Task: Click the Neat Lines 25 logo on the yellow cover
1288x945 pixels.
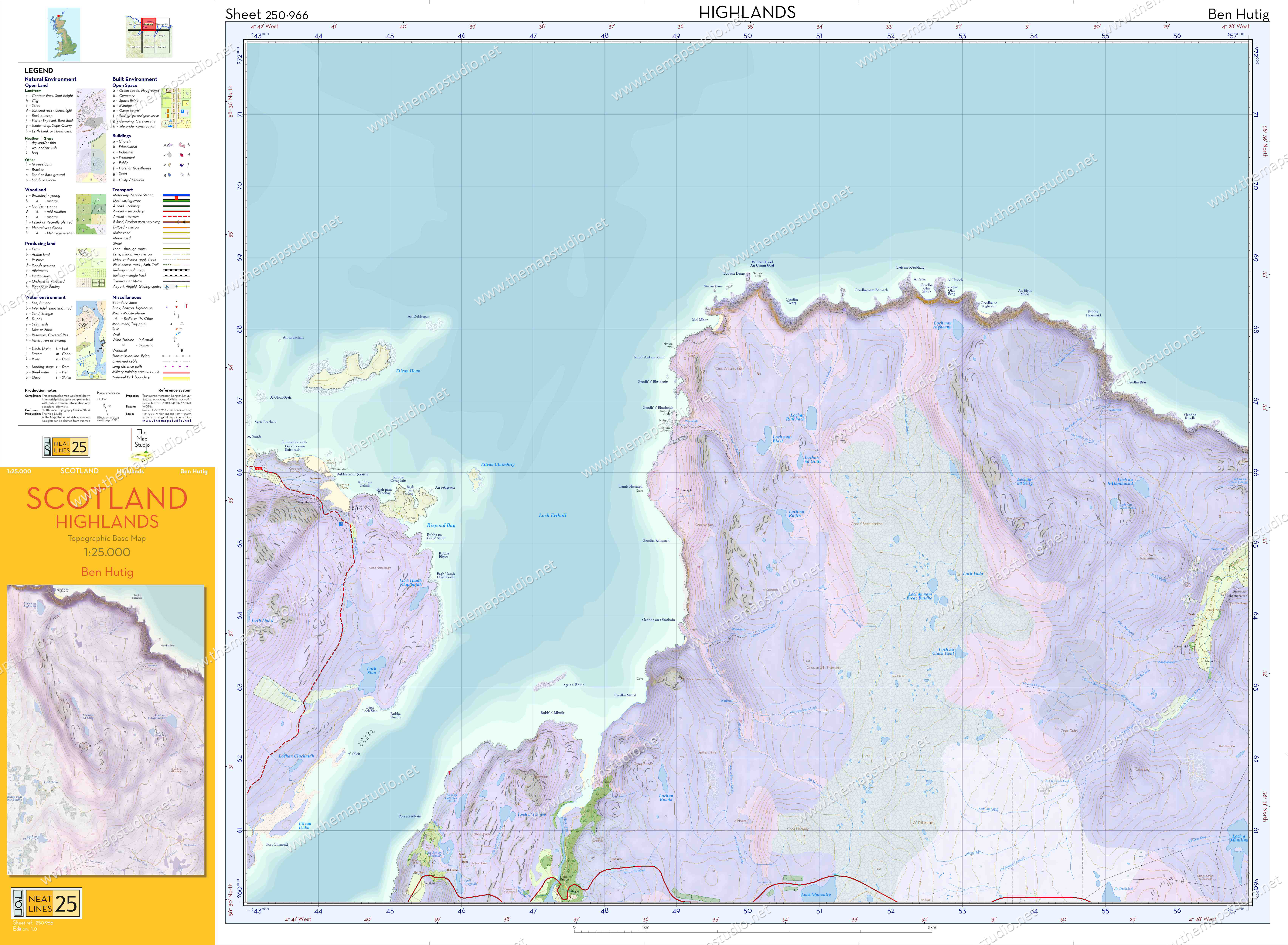Action: 46,903
